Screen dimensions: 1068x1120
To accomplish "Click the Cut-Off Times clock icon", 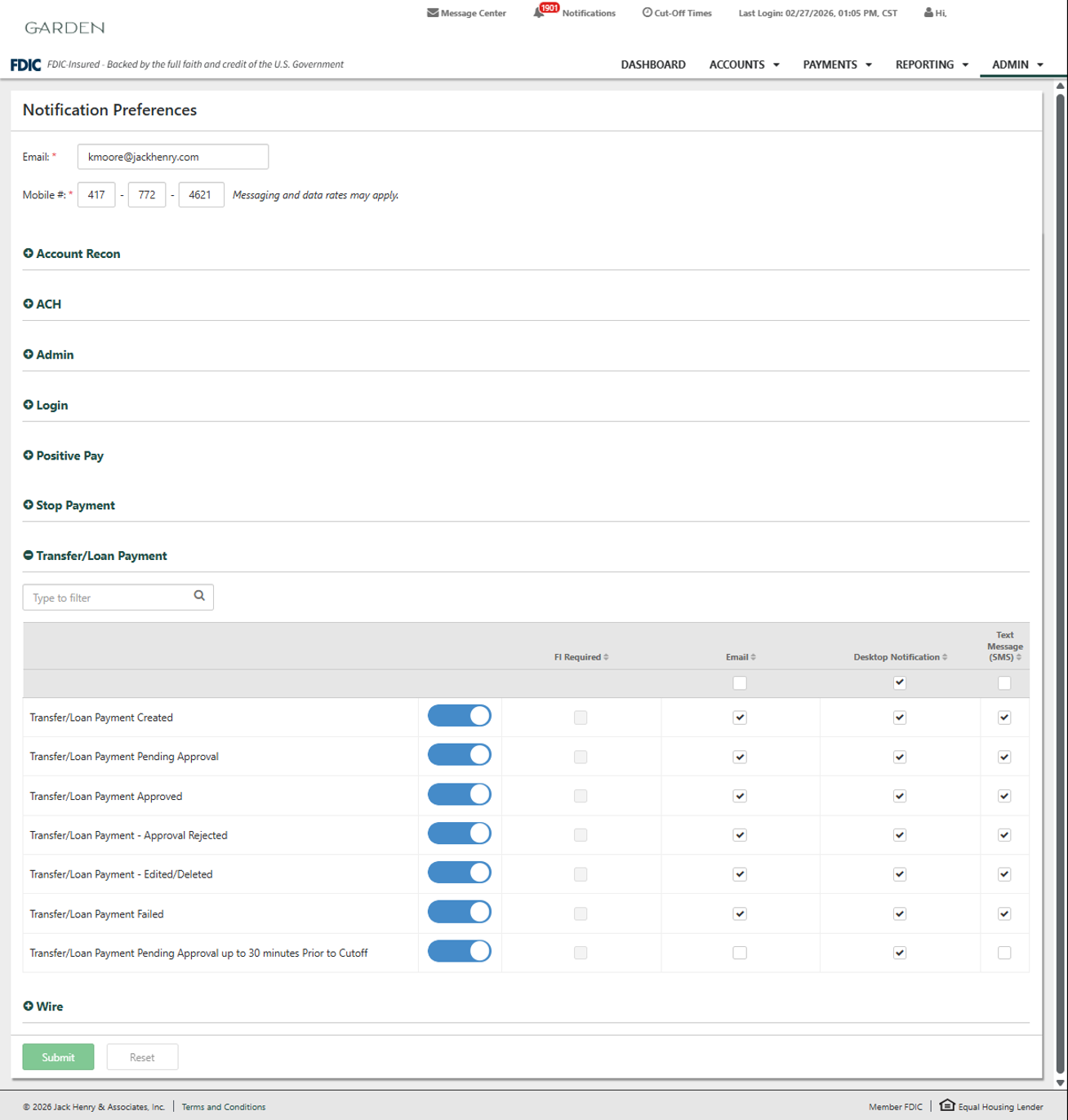I will click(x=647, y=13).
